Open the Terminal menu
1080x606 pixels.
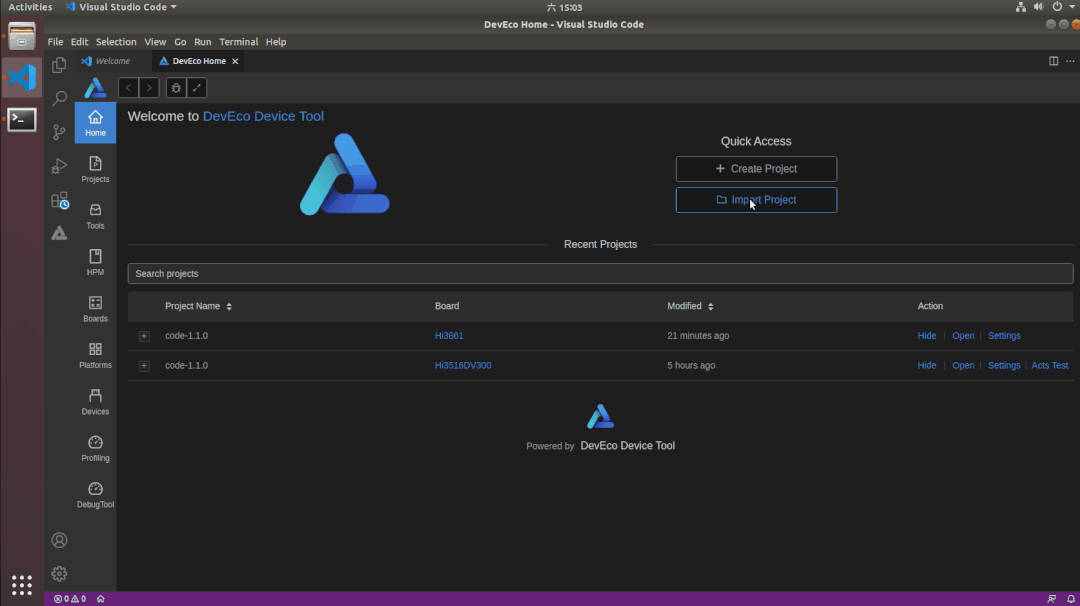pos(238,42)
